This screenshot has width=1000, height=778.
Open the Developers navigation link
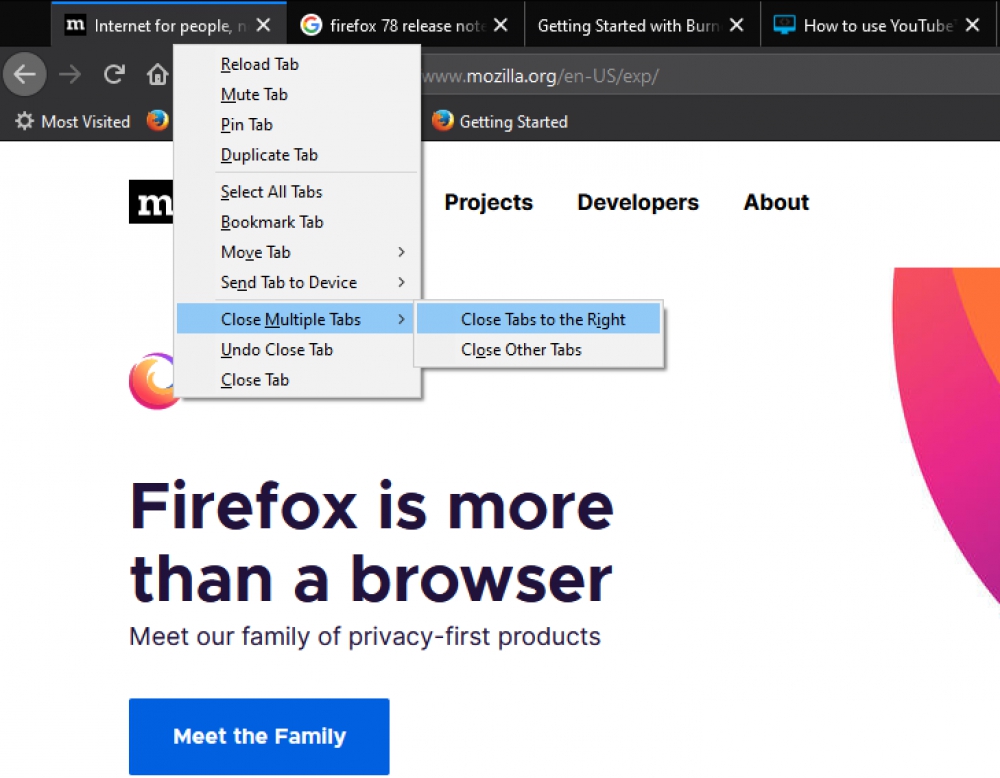(x=638, y=202)
